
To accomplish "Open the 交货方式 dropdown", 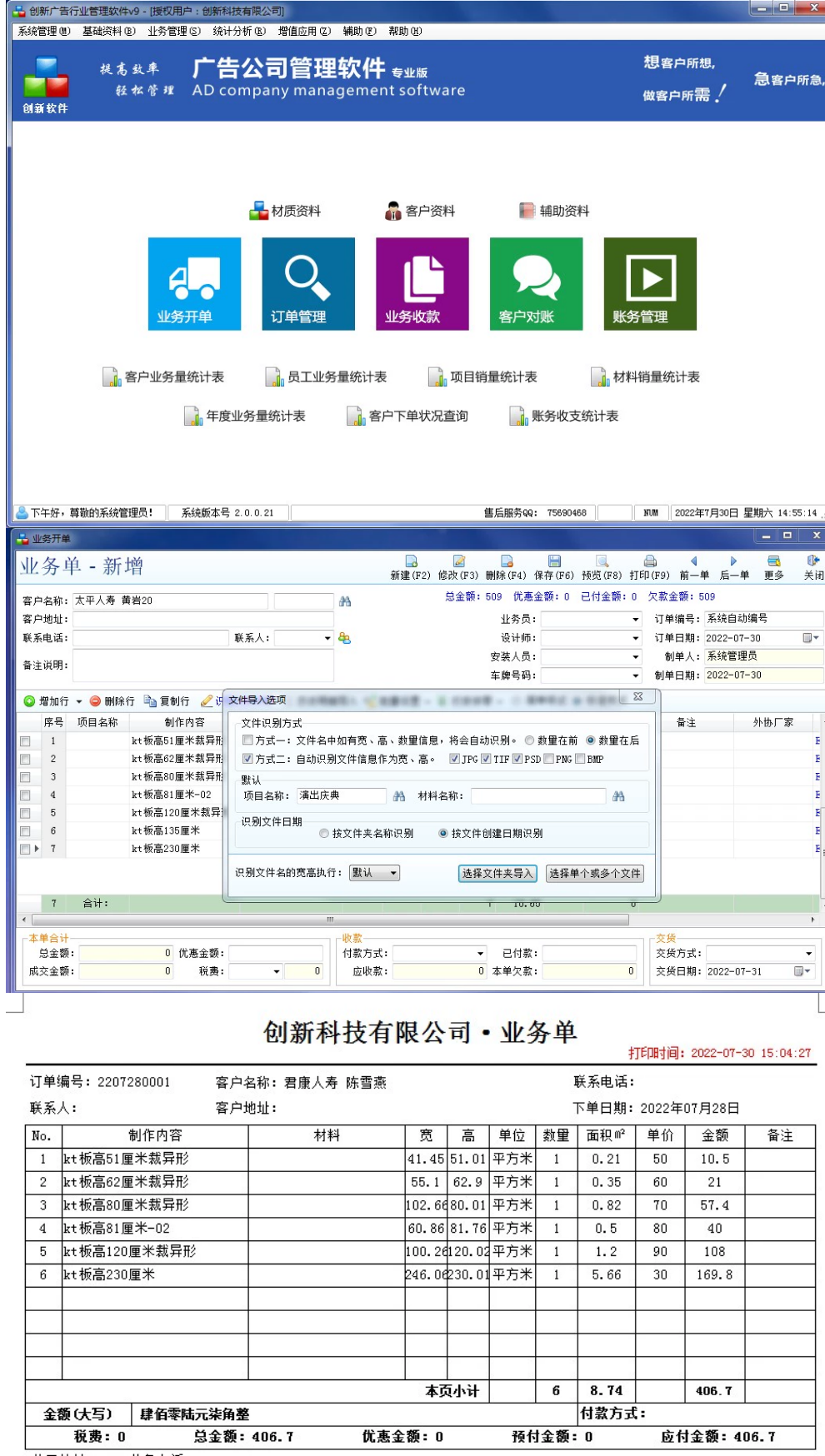I will click(x=808, y=953).
